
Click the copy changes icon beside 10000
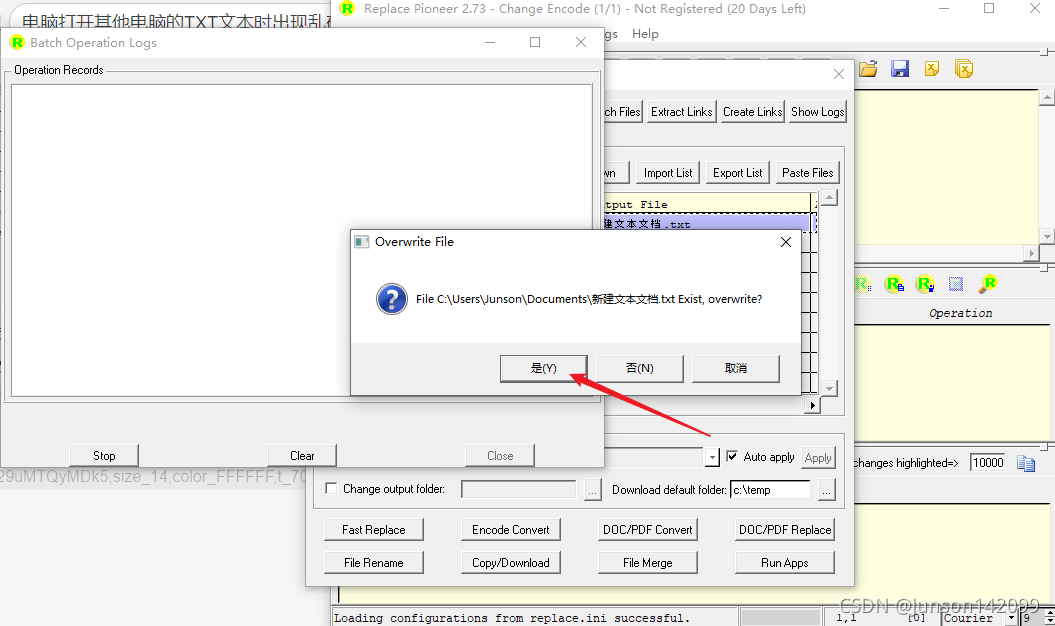coord(1025,463)
